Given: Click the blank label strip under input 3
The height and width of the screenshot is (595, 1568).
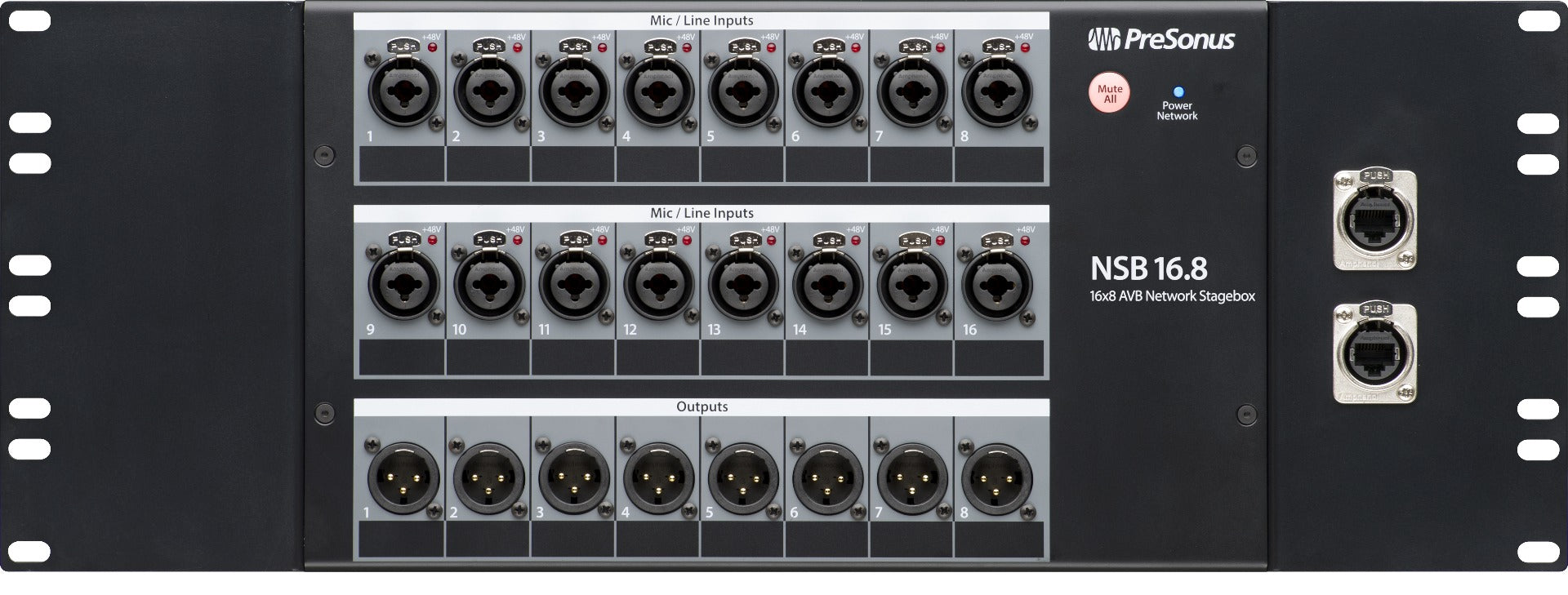Looking at the screenshot, I should click(573, 164).
